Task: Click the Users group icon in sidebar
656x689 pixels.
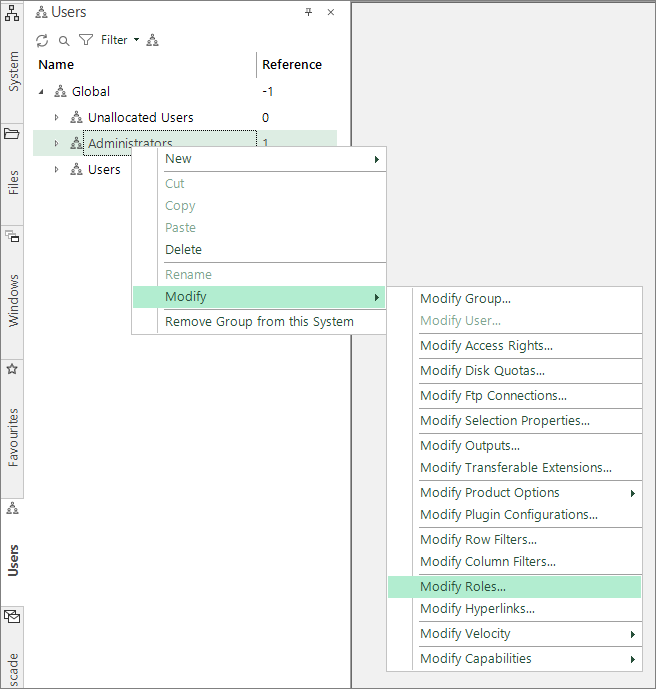Action: [x=12, y=508]
